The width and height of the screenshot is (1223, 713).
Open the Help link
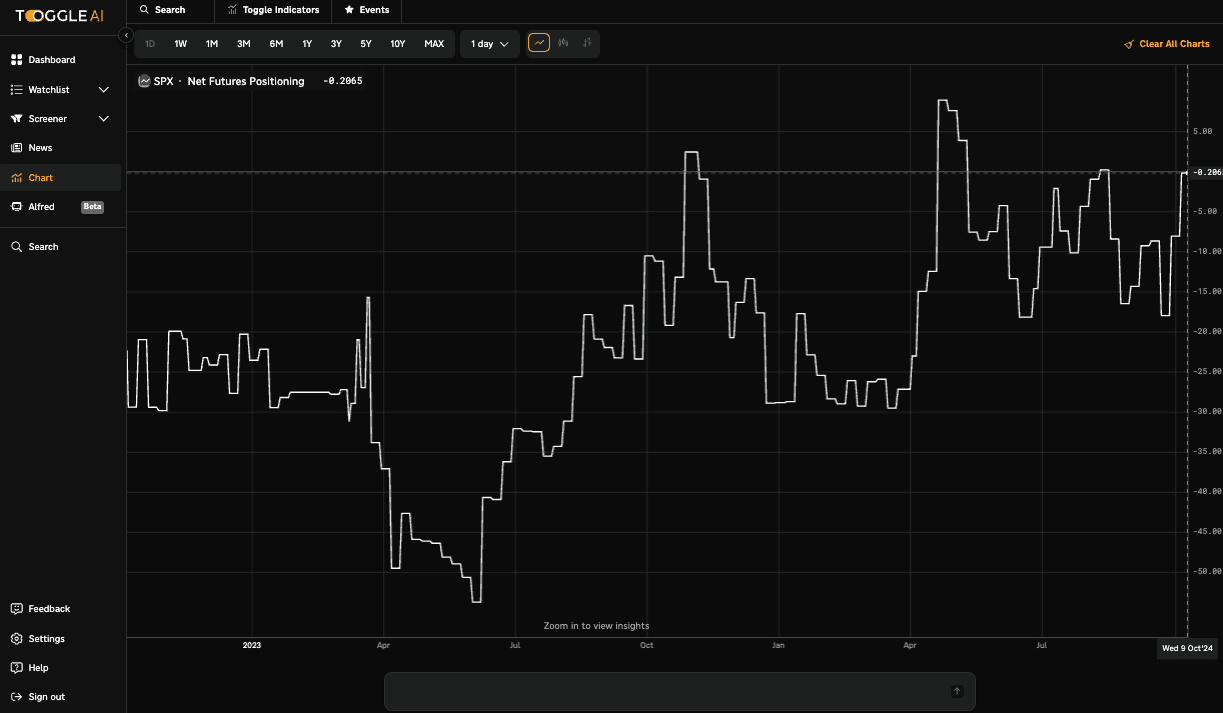click(38, 668)
